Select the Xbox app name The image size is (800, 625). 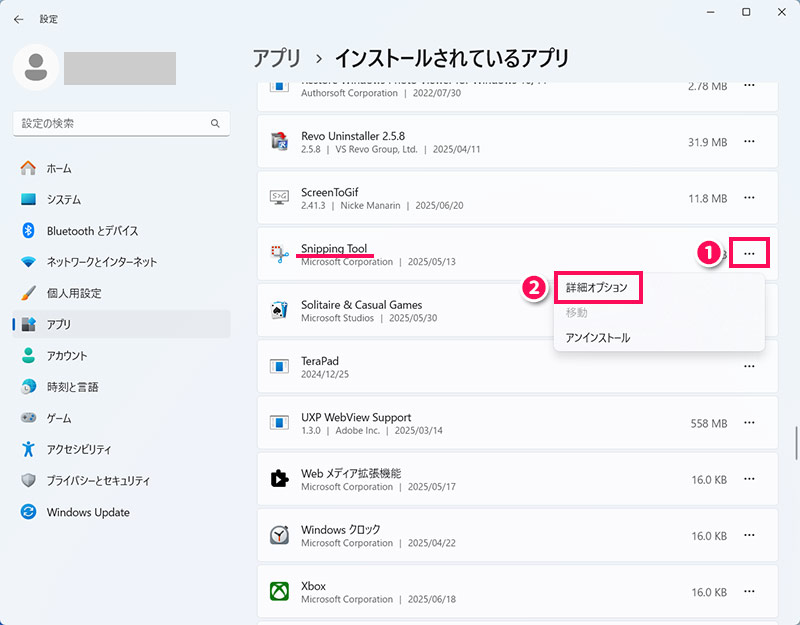click(x=313, y=586)
